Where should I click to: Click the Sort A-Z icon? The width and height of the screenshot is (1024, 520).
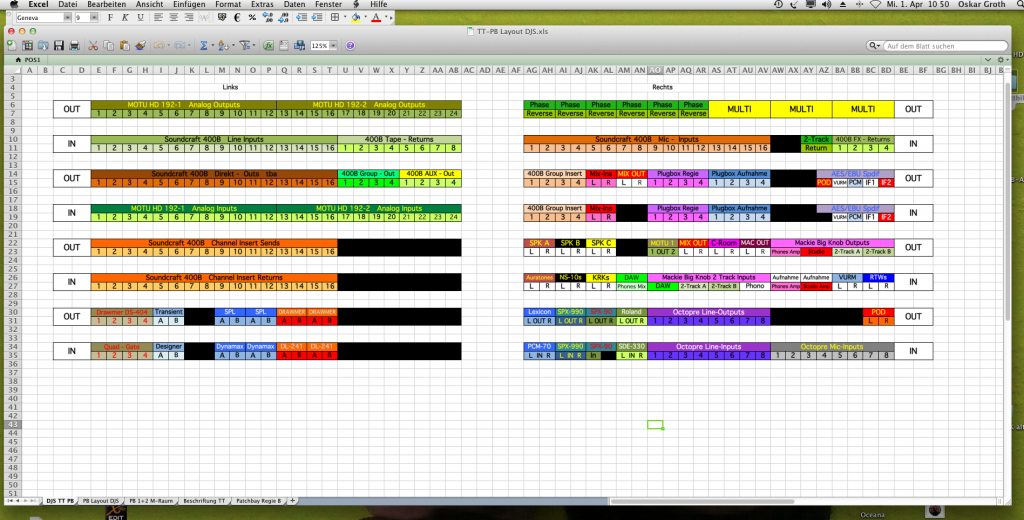click(223, 46)
